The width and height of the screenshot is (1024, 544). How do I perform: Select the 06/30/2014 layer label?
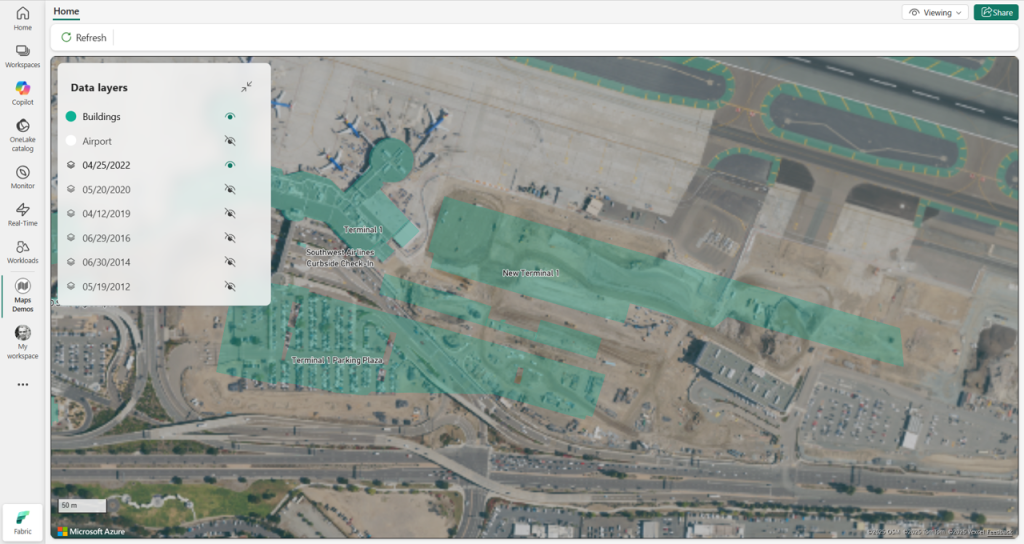pyautogui.click(x=106, y=262)
